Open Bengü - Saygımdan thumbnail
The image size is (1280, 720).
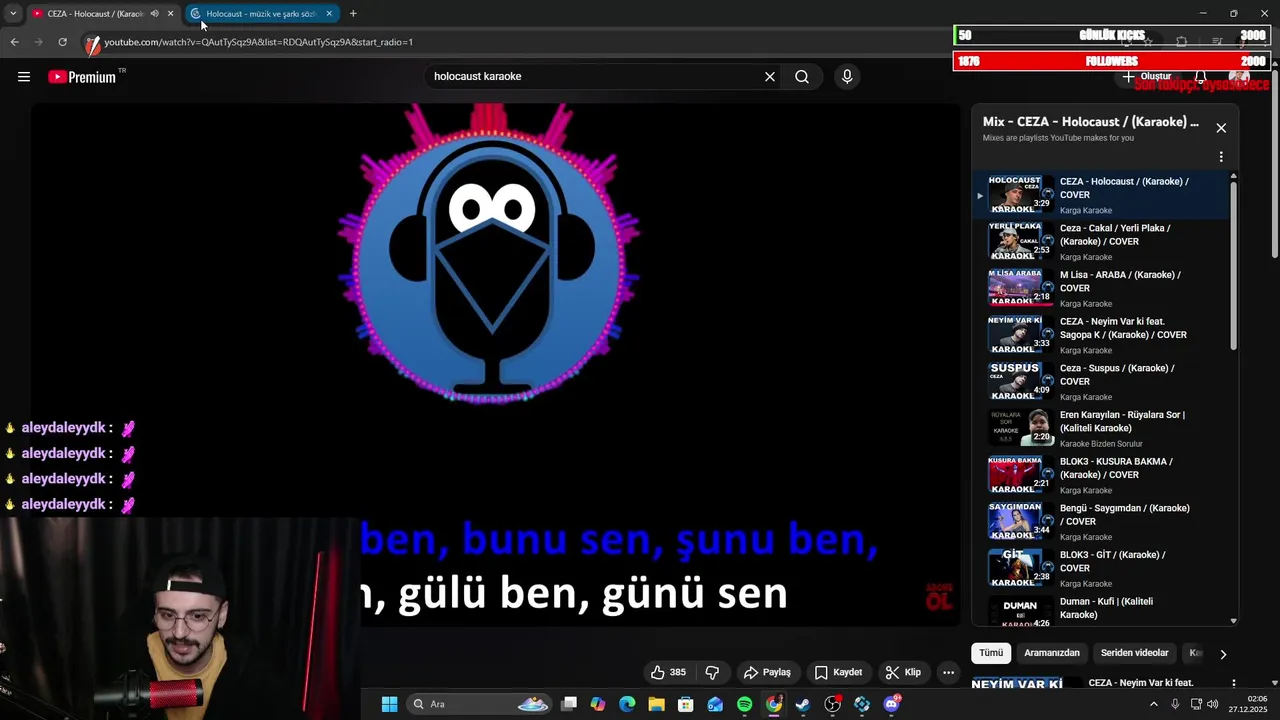[x=1020, y=522]
